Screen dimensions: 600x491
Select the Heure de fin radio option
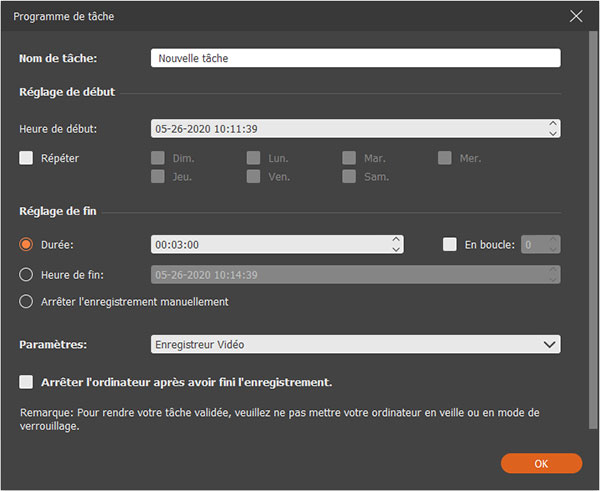(x=27, y=274)
